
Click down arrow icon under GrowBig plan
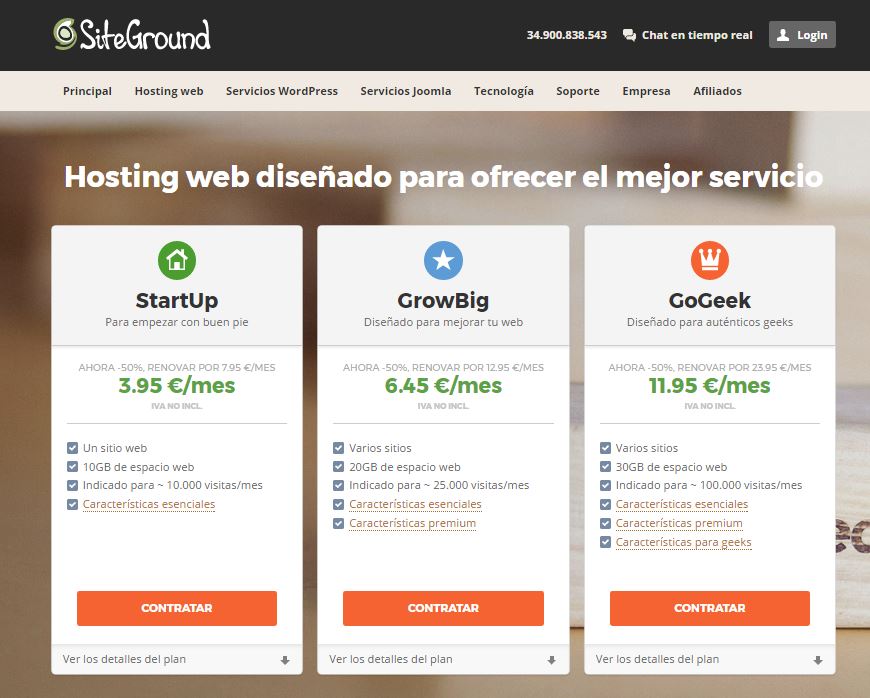tap(551, 660)
